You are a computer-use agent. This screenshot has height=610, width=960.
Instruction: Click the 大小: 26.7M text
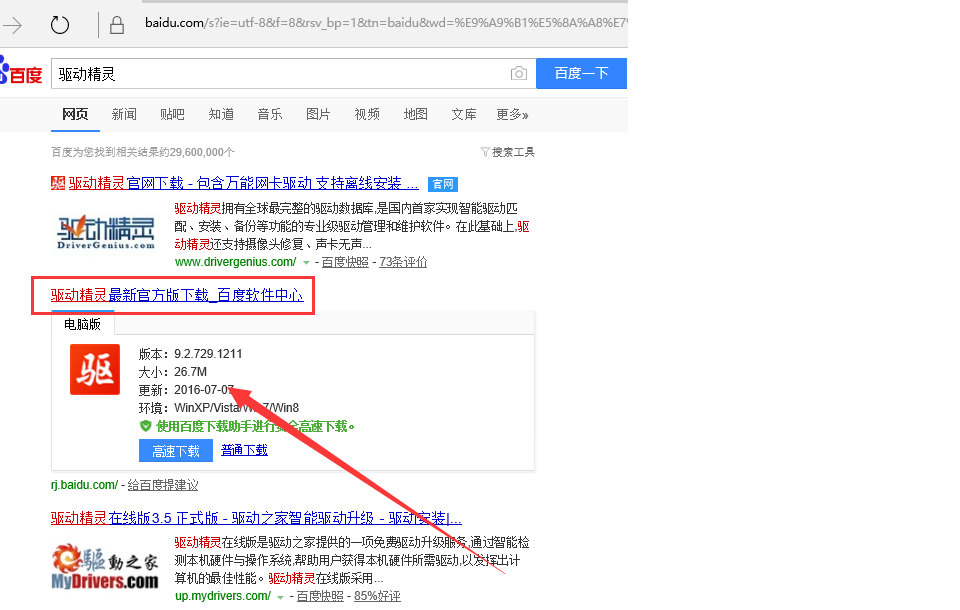click(173, 372)
